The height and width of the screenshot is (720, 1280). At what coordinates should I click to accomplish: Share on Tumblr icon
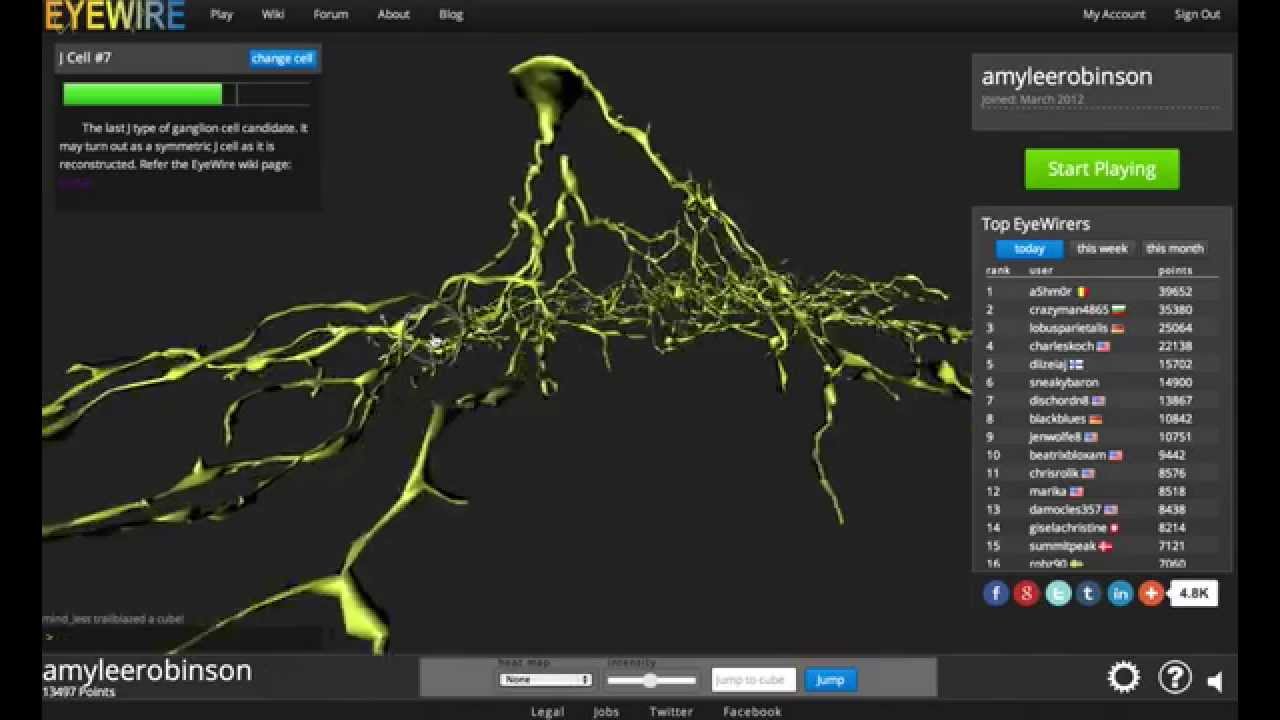click(x=1089, y=593)
